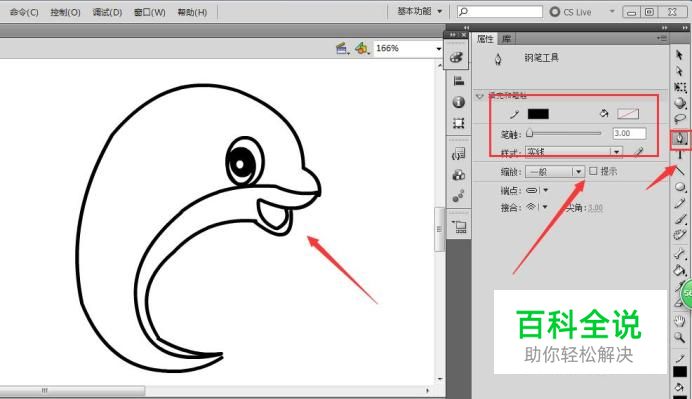Open the 样式 stroke style dropdown
The width and height of the screenshot is (692, 399).
tap(574, 152)
